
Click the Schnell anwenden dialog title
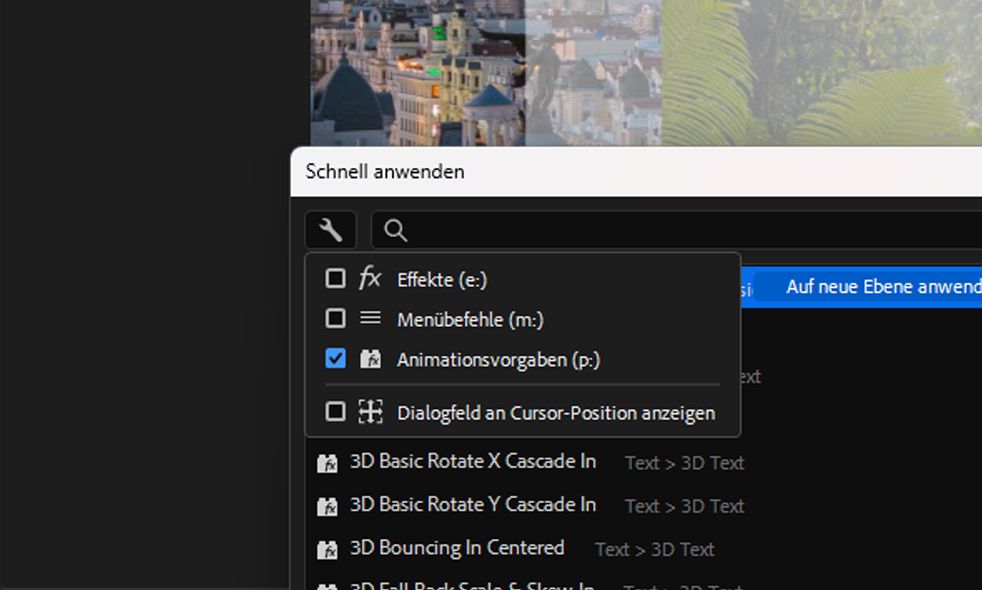[385, 171]
